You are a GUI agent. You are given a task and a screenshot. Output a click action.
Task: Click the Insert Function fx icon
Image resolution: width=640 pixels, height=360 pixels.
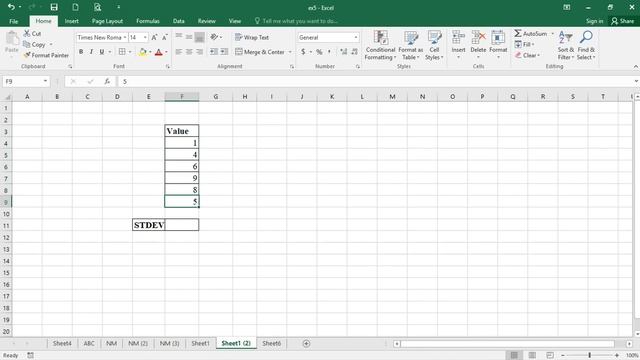click(x=107, y=82)
